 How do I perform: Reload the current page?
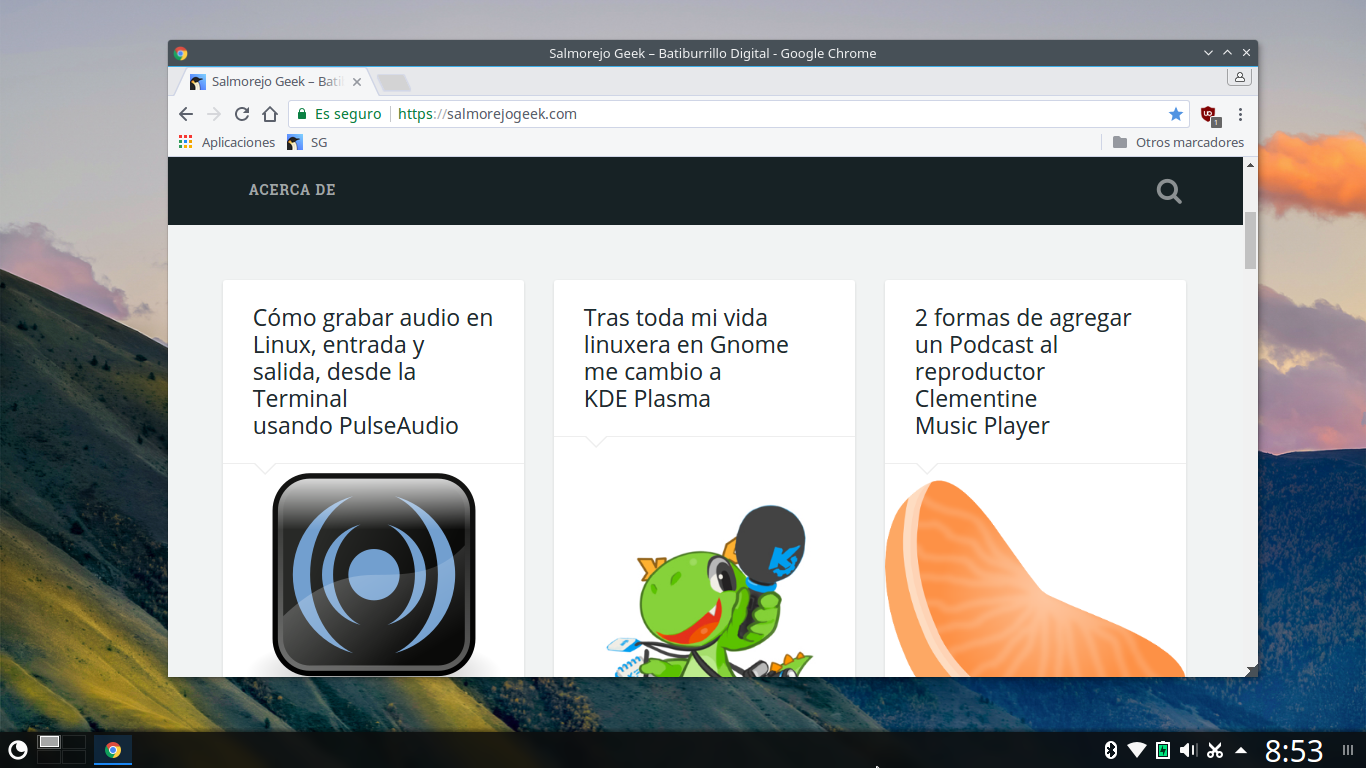(242, 114)
